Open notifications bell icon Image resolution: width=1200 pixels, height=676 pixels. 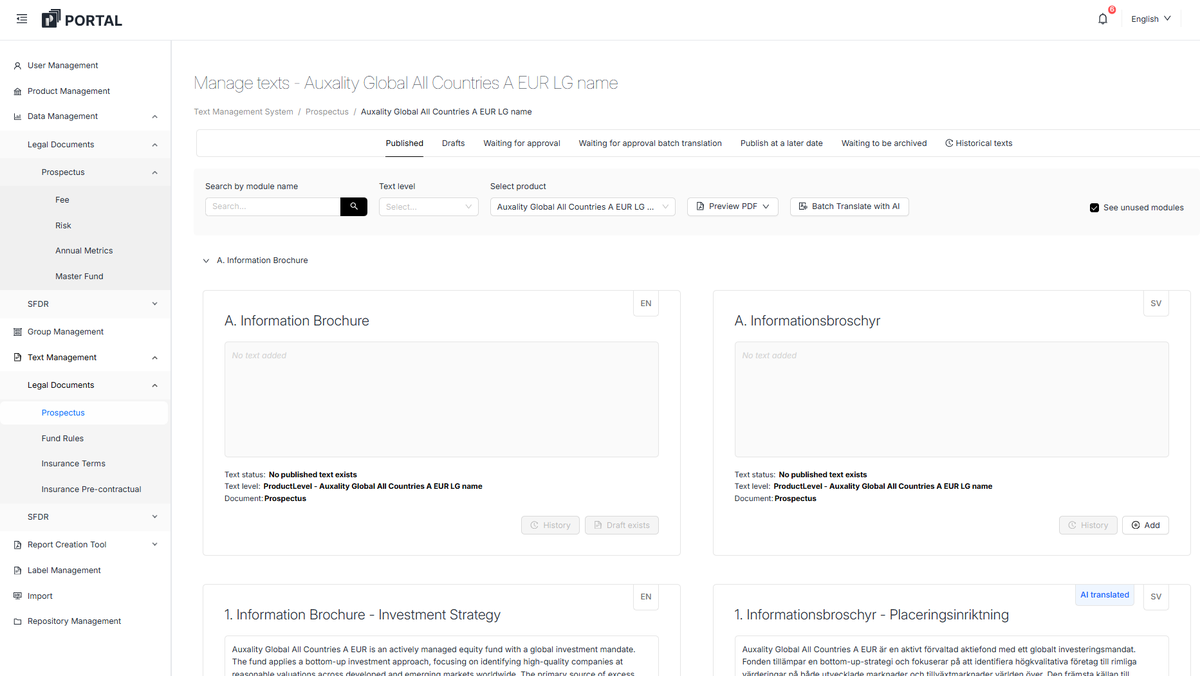(1103, 19)
